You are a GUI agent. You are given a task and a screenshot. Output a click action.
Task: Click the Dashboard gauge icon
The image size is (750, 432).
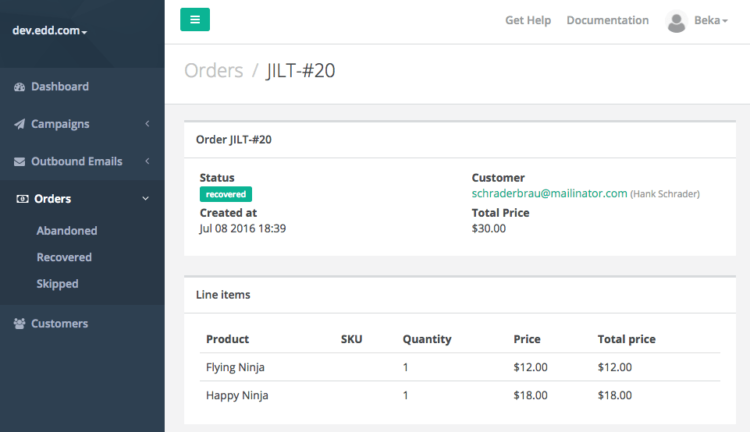(x=19, y=87)
